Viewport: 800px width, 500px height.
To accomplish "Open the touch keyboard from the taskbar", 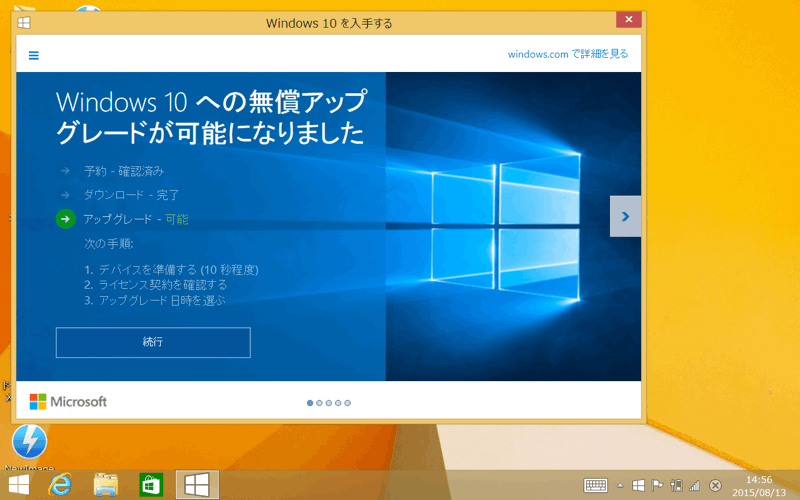I will coord(596,485).
